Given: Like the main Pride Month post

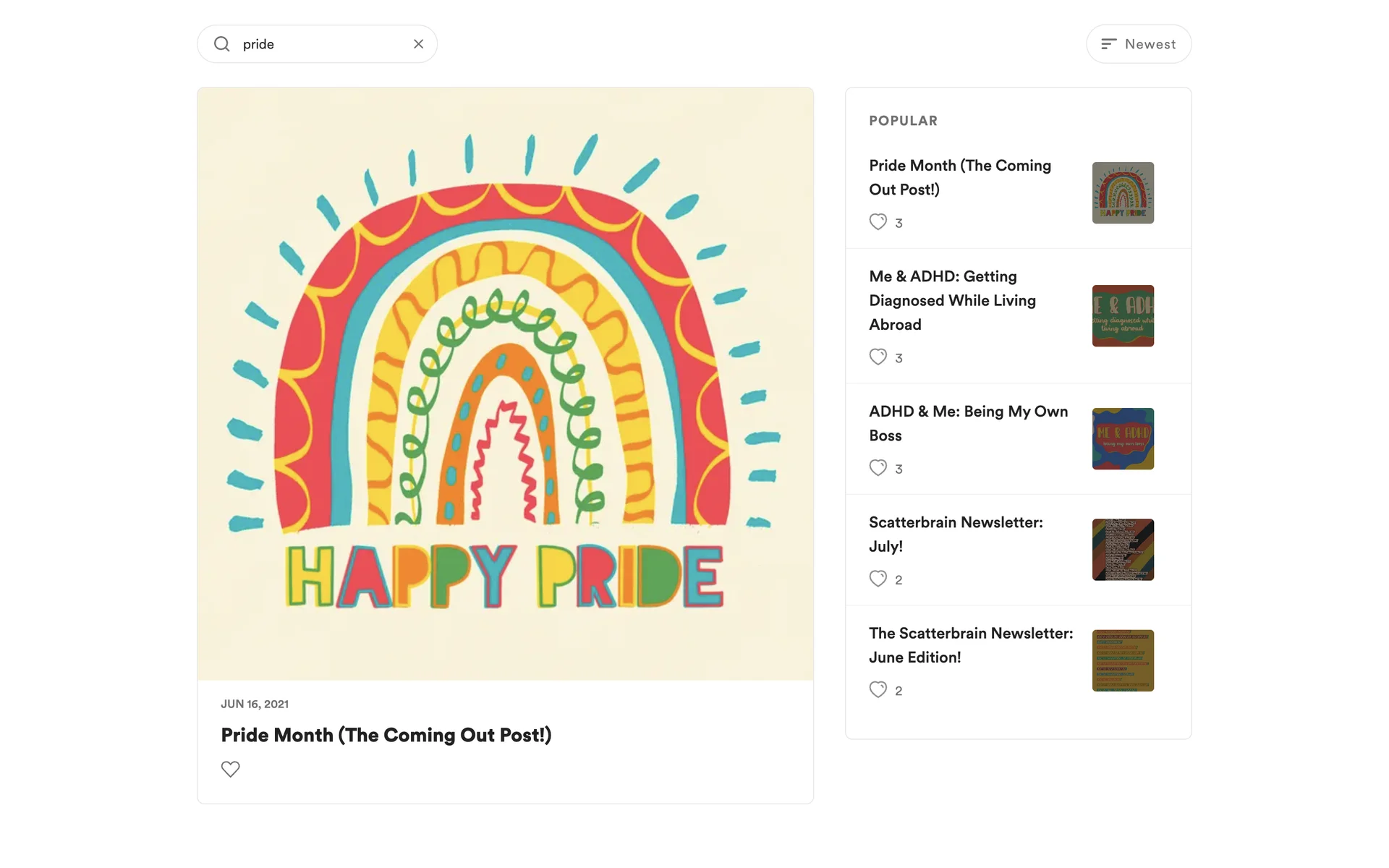Looking at the screenshot, I should (230, 769).
